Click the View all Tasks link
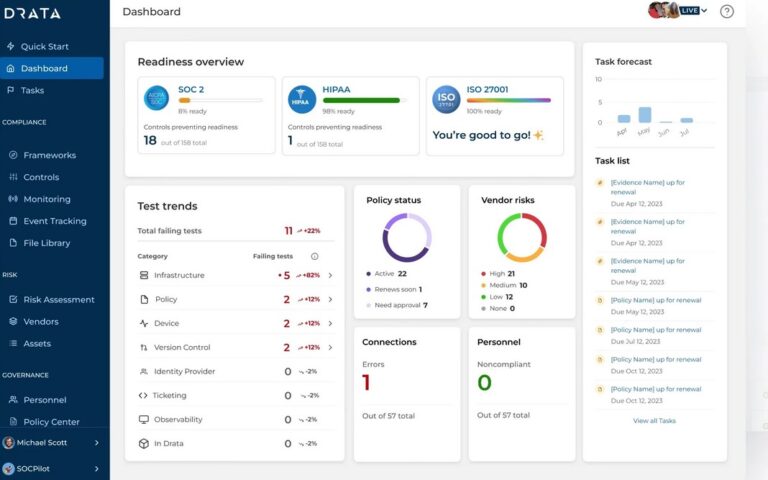Viewport: 768px width, 480px height. (654, 421)
